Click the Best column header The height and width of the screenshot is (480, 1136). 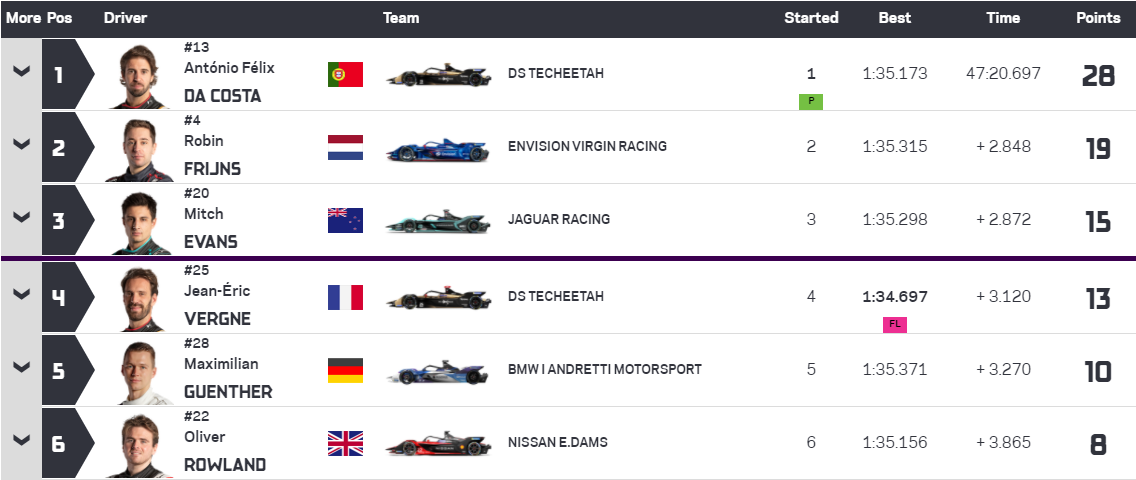pos(895,18)
